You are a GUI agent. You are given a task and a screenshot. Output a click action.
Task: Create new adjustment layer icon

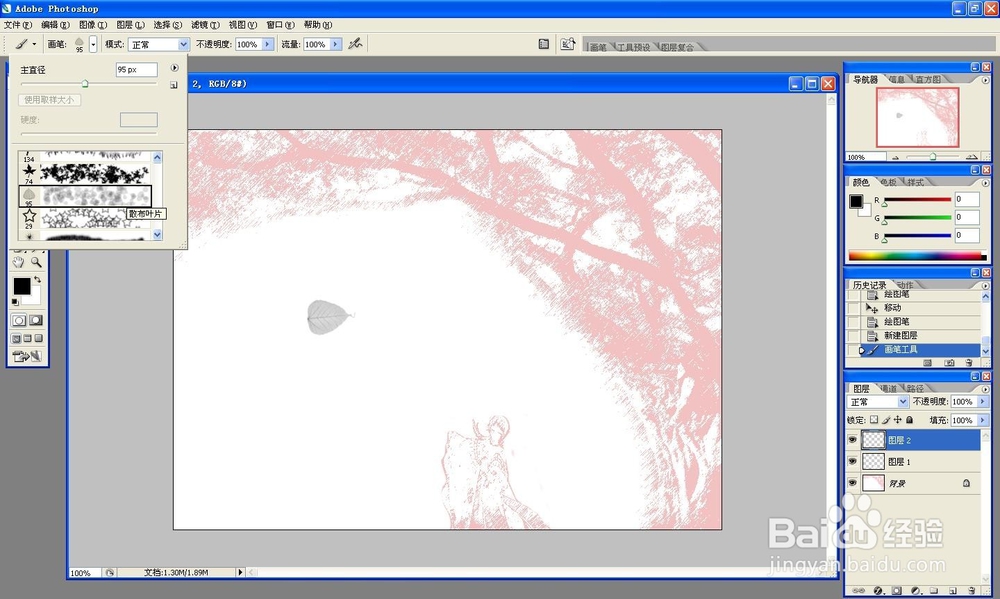point(916,591)
